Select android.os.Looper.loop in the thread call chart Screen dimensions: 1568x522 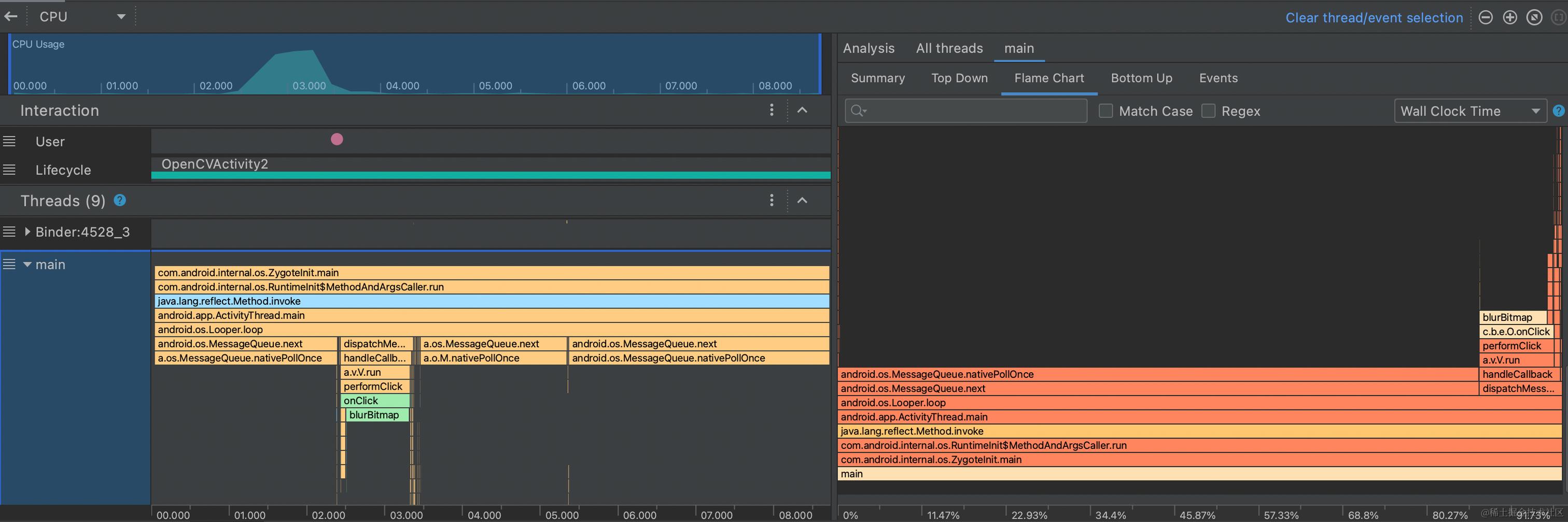point(492,330)
